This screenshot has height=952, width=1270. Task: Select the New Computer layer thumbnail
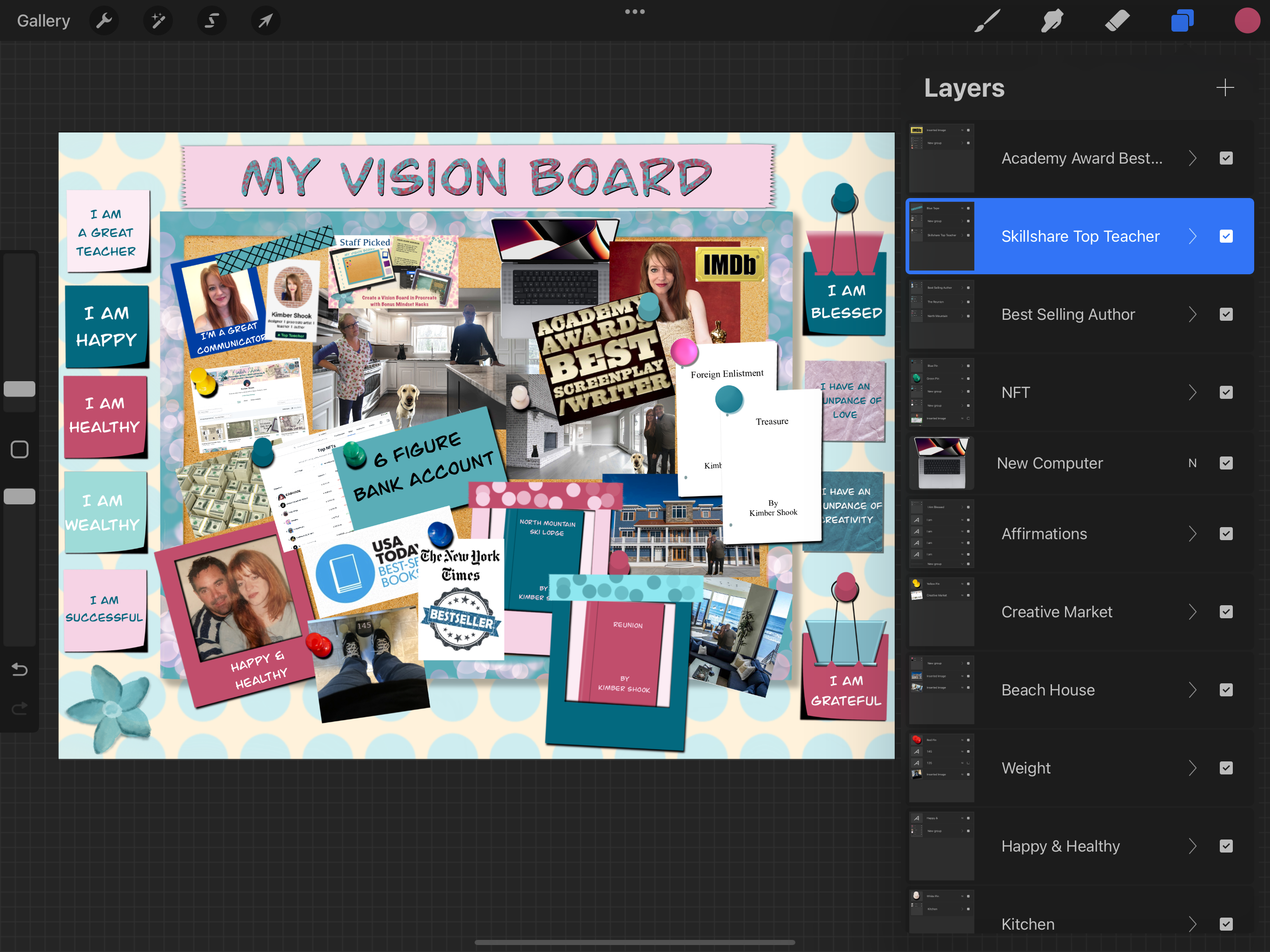(942, 463)
